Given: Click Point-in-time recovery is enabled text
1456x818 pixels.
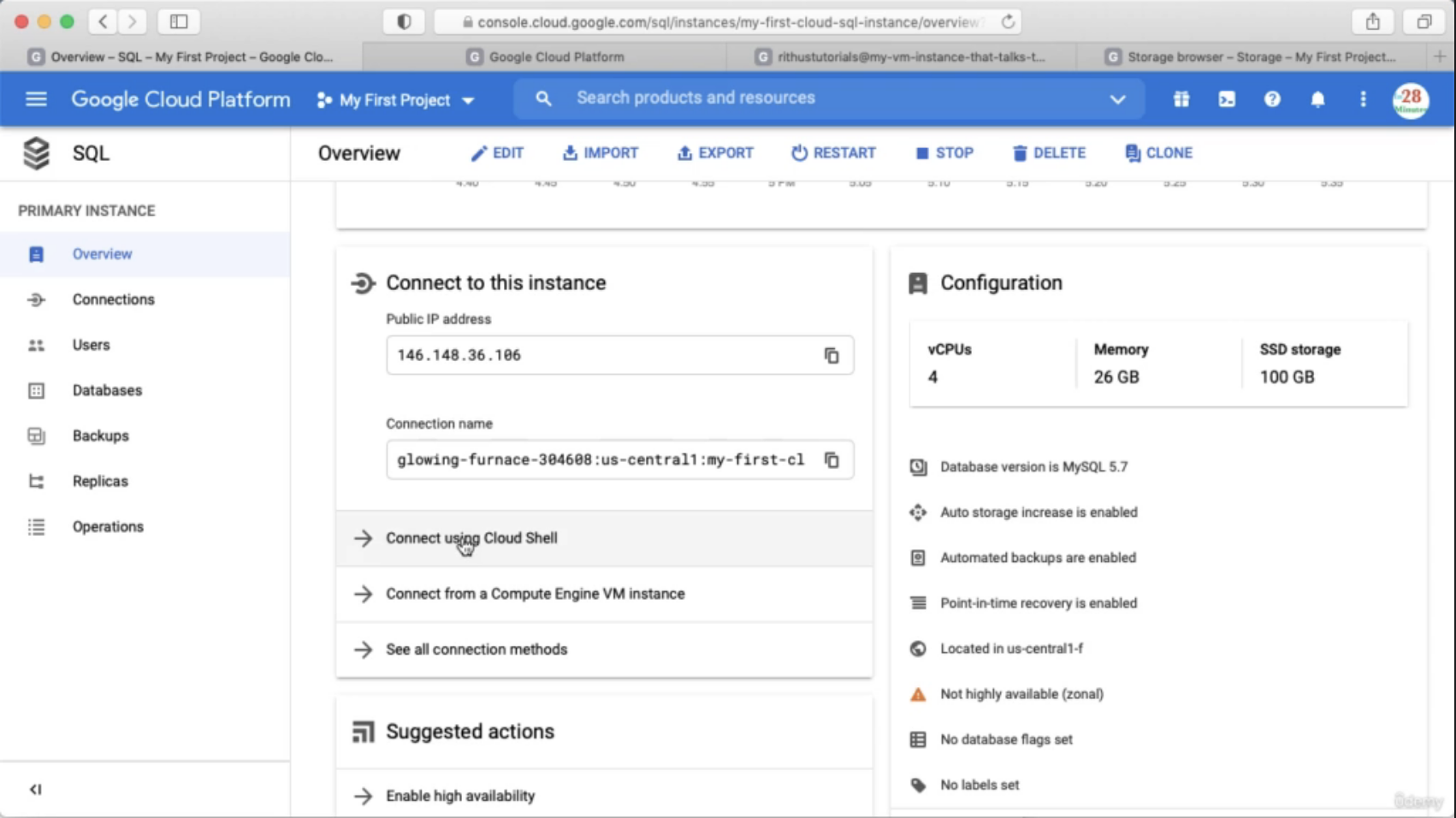Looking at the screenshot, I should point(1039,603).
